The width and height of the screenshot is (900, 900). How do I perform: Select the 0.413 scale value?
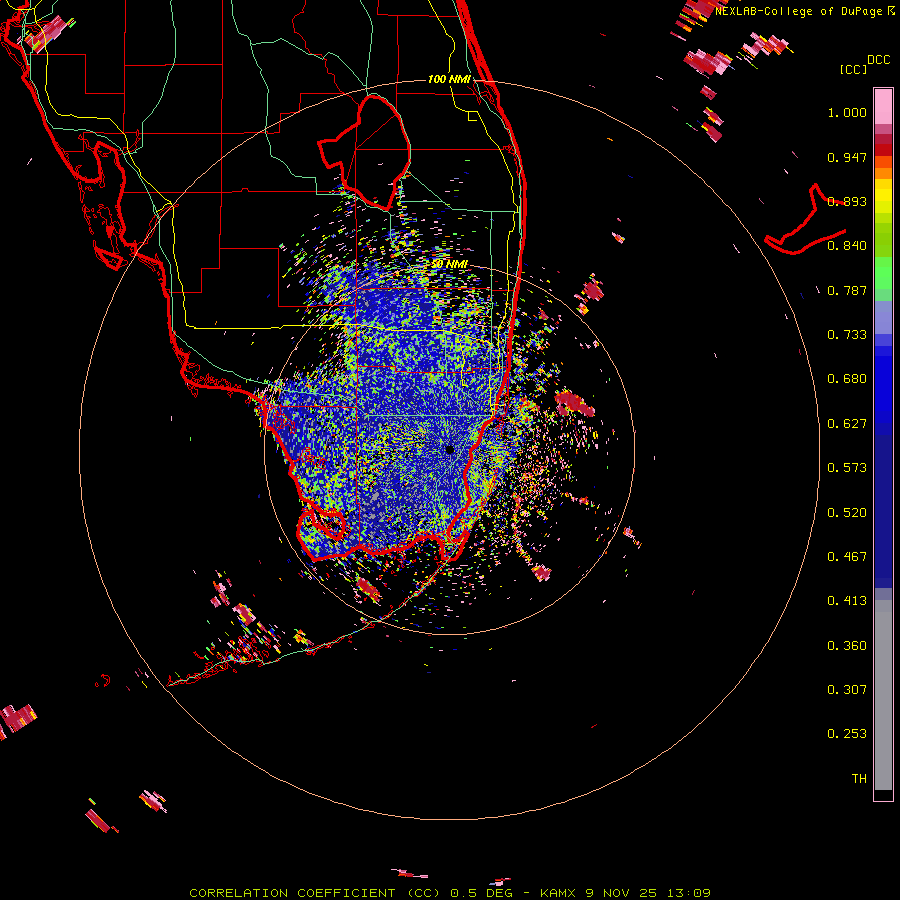point(847,601)
